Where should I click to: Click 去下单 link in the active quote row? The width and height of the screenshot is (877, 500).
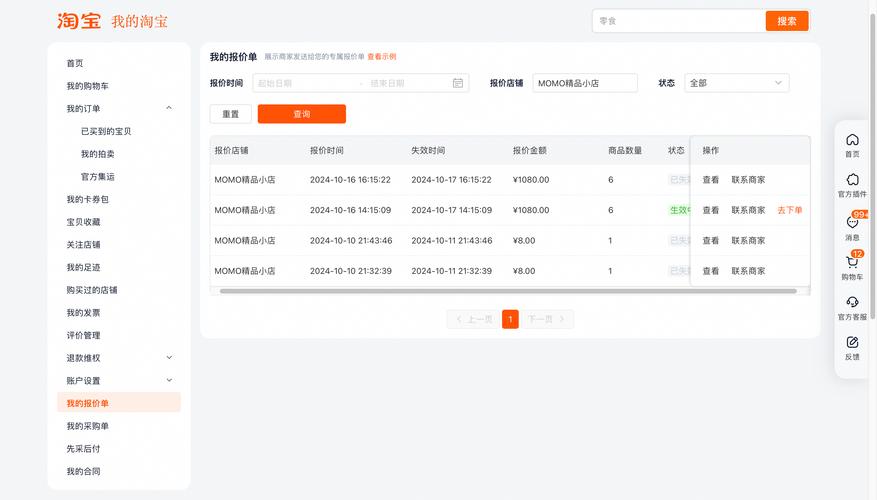789,210
